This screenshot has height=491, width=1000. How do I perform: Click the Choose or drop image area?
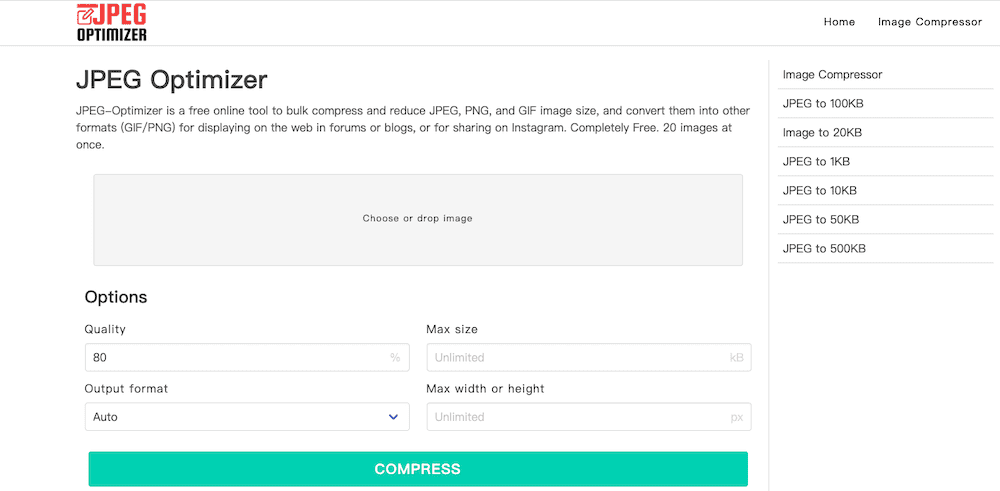pos(418,219)
